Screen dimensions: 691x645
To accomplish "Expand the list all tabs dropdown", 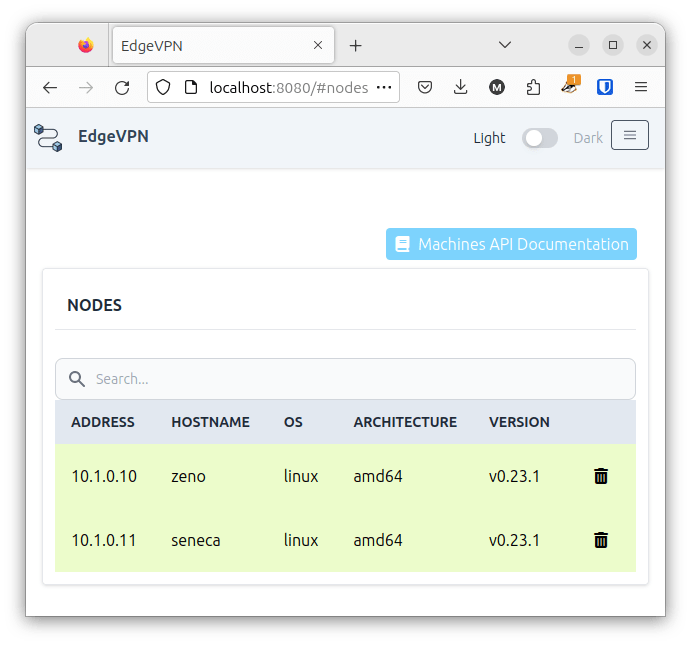I will click(x=505, y=44).
